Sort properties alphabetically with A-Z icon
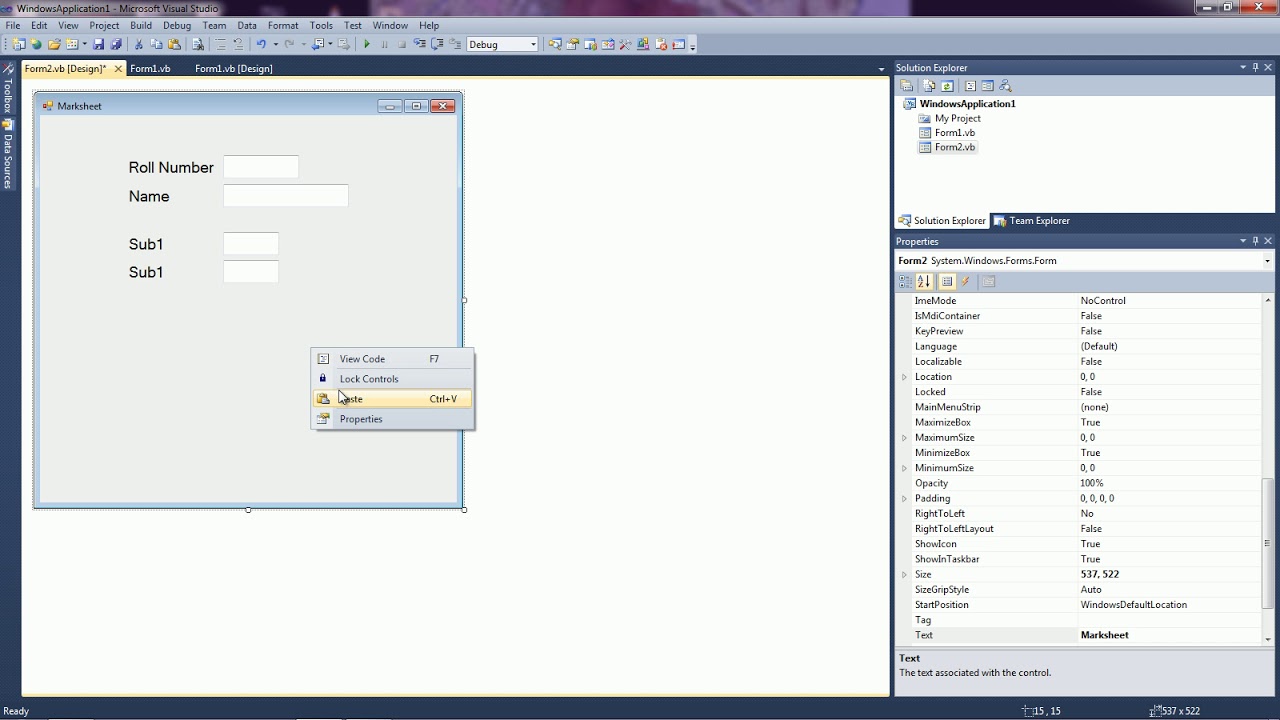The image size is (1280, 720). click(x=924, y=281)
